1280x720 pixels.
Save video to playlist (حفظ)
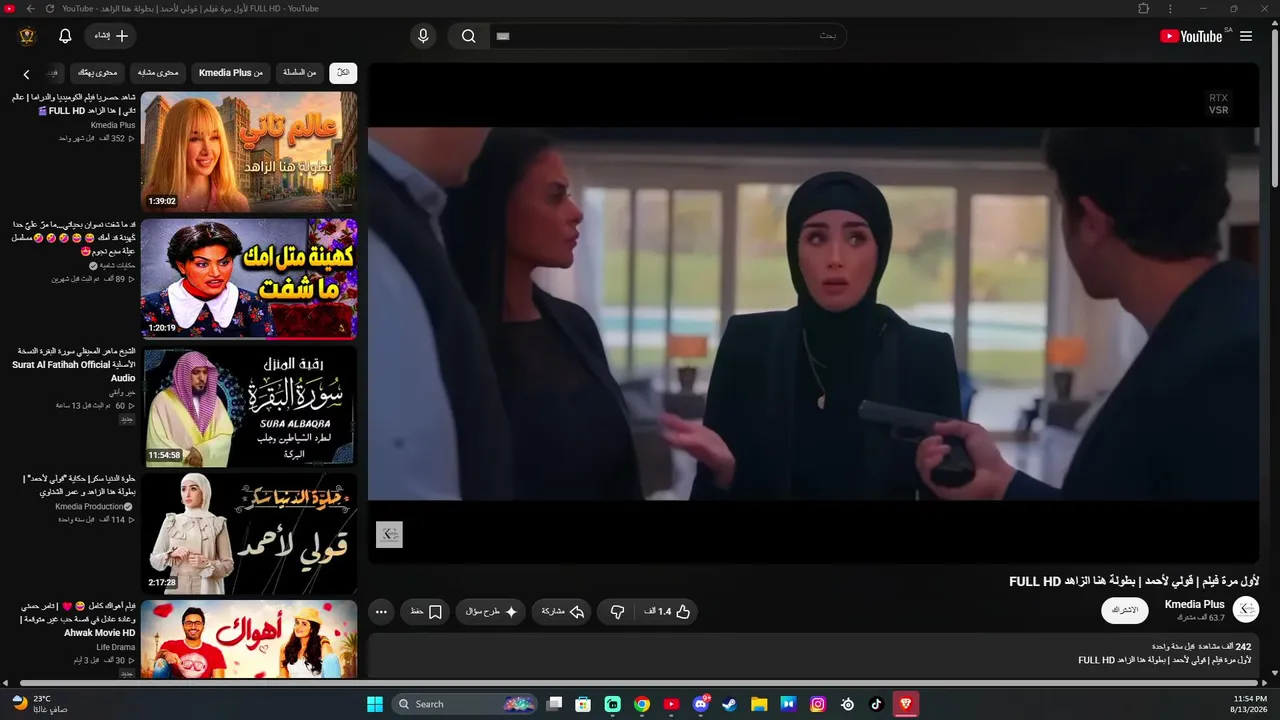[426, 611]
